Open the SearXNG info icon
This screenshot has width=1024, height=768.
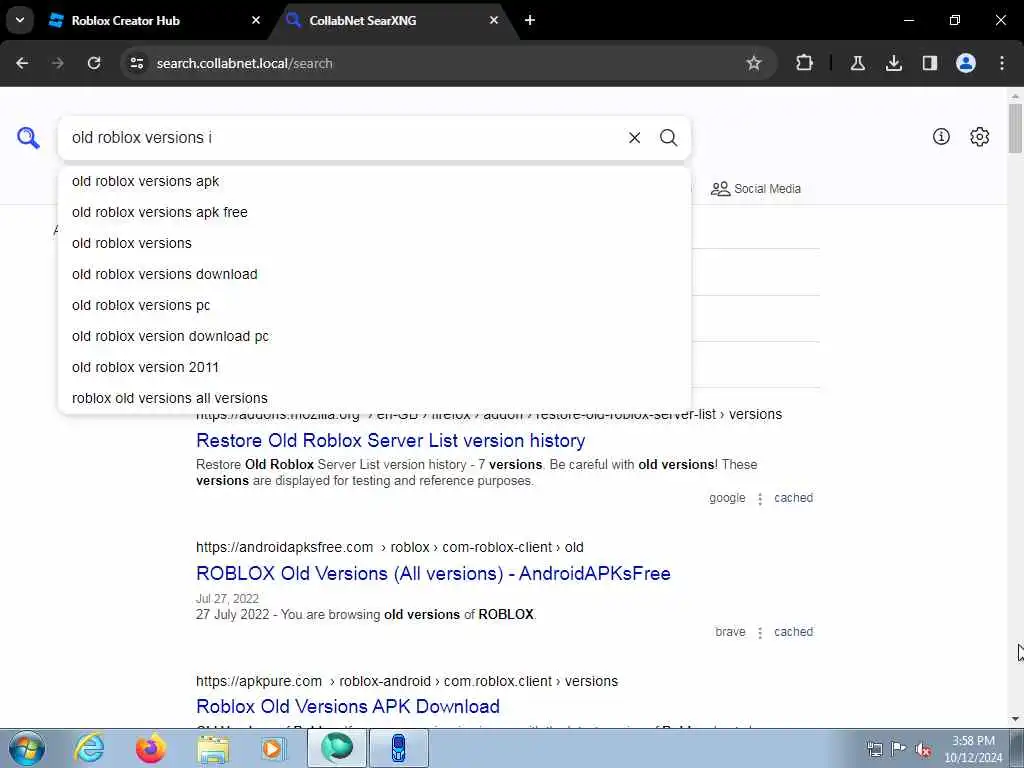[941, 136]
